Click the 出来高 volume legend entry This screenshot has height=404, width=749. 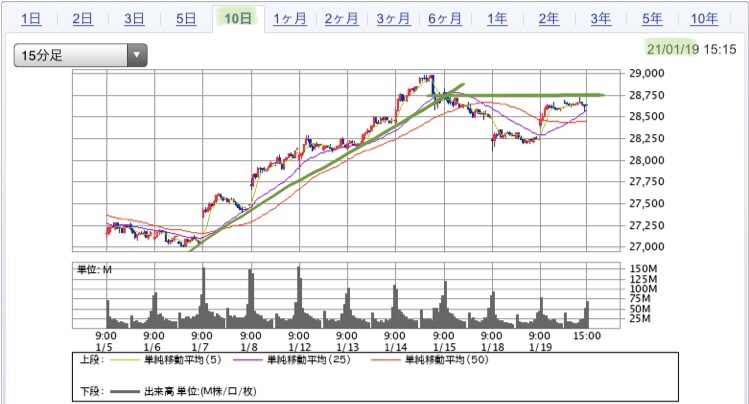coord(200,392)
